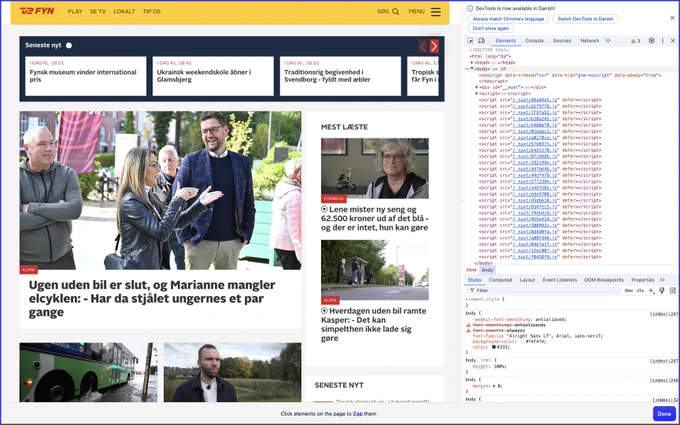This screenshot has height=425, width=680.
Task: Click the new style rule plus icon
Action: tap(651, 291)
